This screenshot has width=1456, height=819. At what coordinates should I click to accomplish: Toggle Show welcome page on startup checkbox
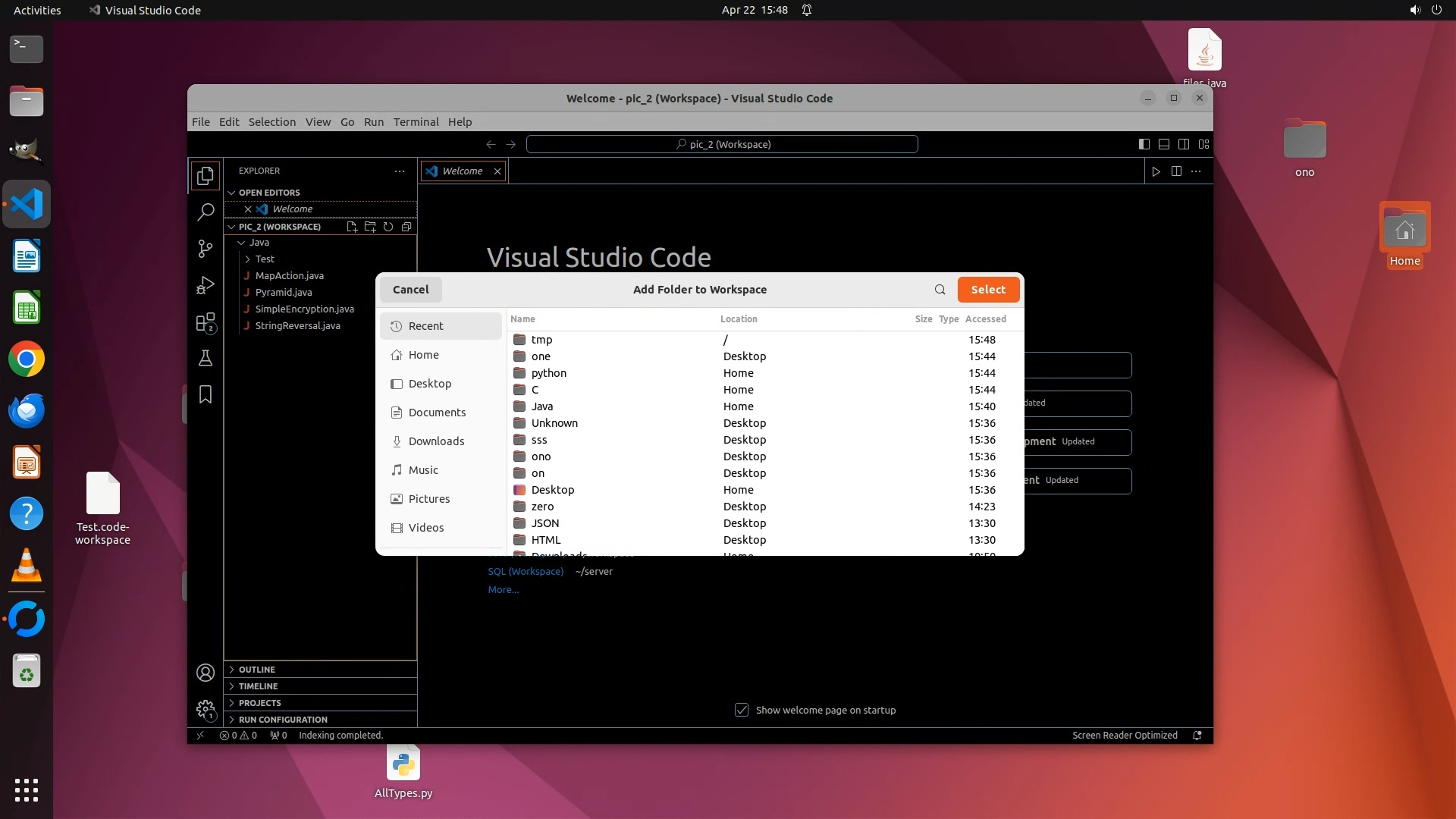[x=742, y=711]
